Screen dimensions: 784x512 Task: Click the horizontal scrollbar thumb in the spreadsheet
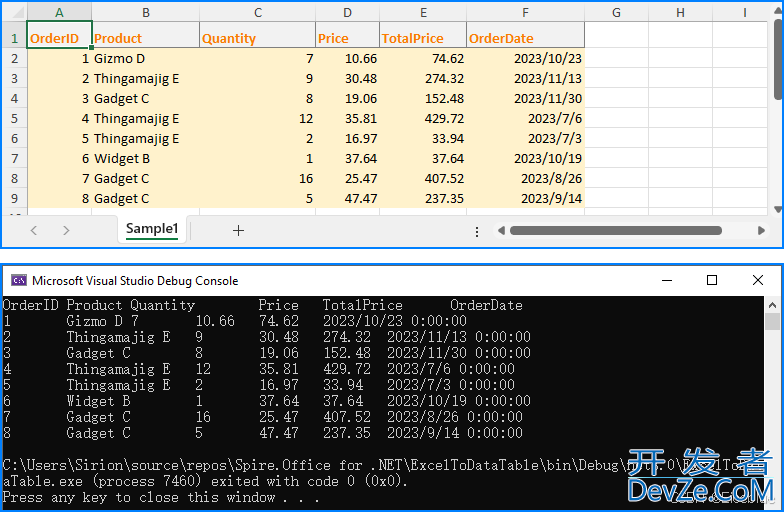[615, 230]
